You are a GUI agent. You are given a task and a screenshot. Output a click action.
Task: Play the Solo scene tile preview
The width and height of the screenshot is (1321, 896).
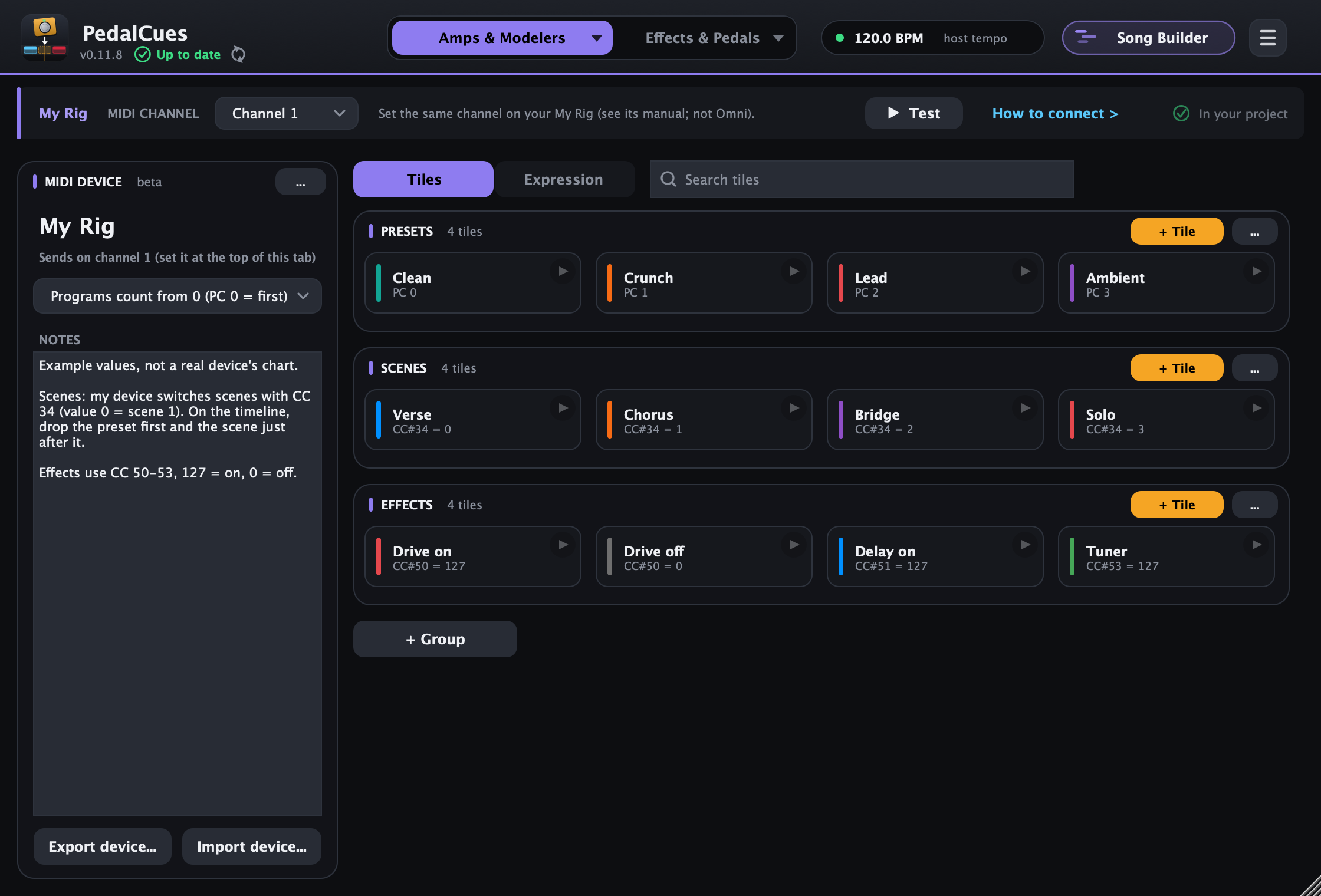[1256, 408]
